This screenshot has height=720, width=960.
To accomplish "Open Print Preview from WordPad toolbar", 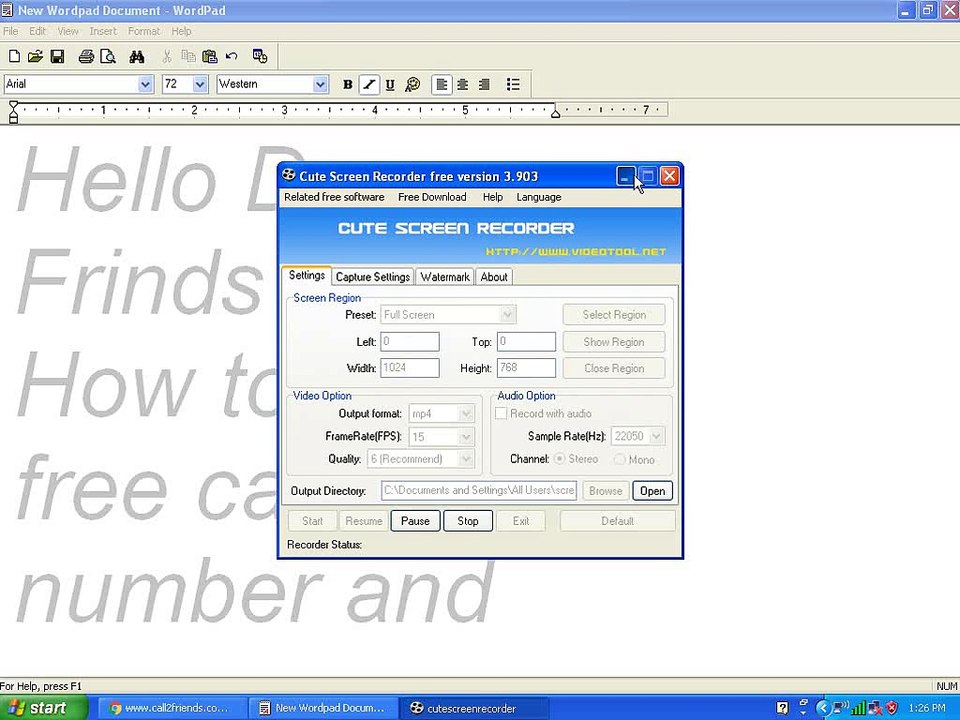I will [108, 56].
